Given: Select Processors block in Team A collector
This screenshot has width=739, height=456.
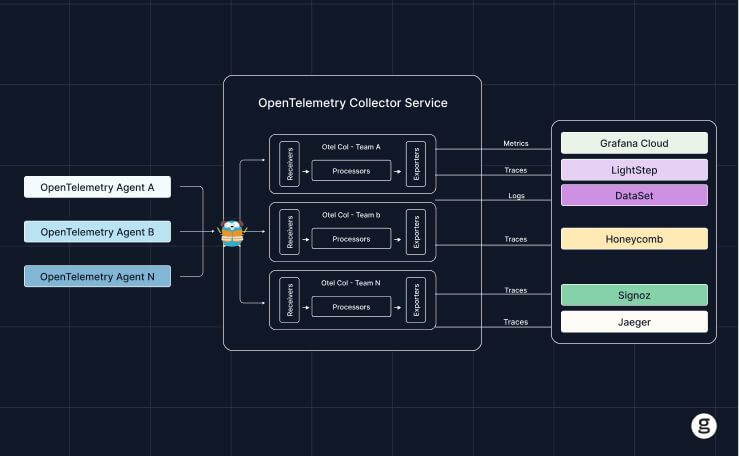Looking at the screenshot, I should [x=351, y=171].
